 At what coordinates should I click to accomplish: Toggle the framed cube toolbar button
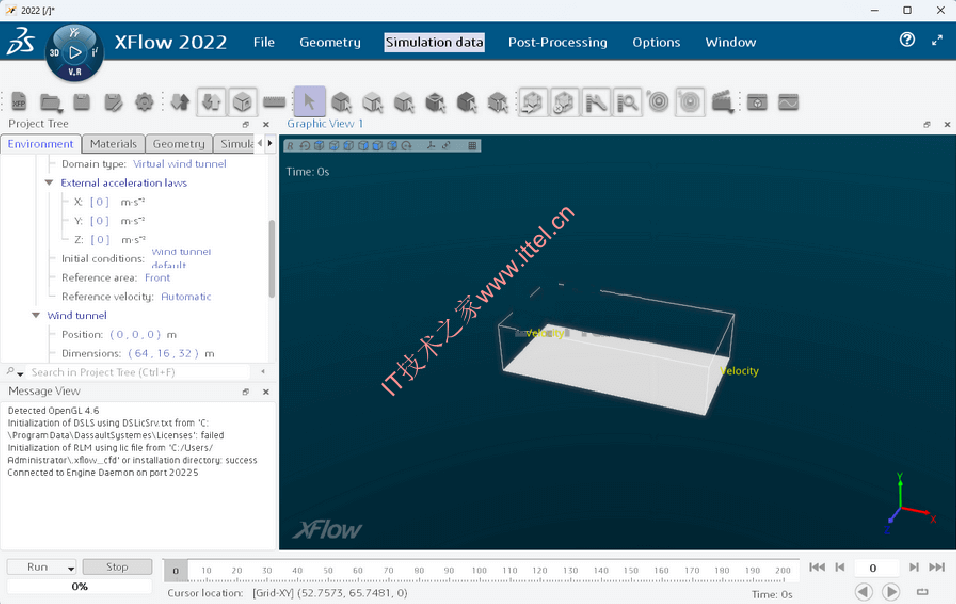point(242,102)
